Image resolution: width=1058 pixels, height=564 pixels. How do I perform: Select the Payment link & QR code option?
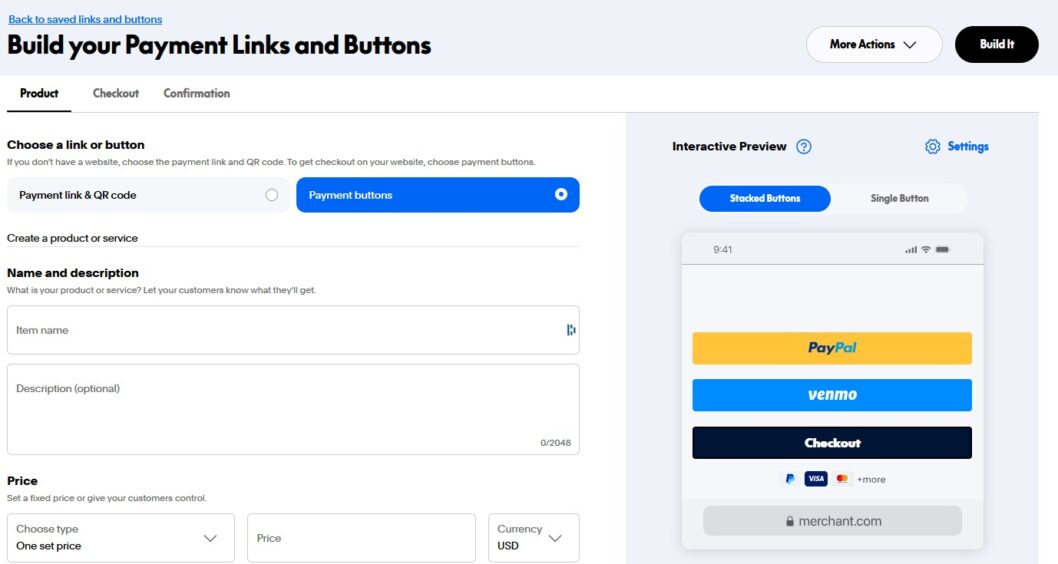(x=148, y=195)
